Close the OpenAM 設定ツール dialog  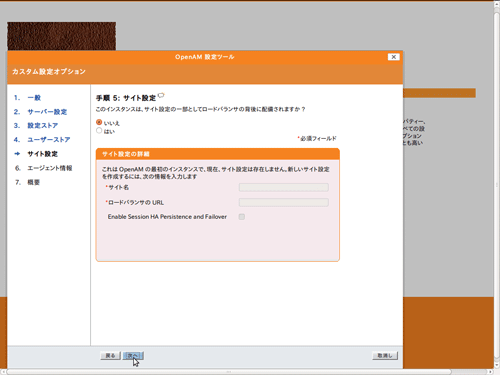coord(394,57)
